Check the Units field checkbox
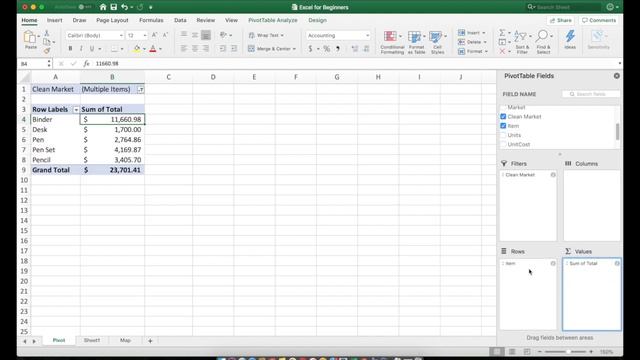Screen dimensions: 640x360 [x=503, y=135]
